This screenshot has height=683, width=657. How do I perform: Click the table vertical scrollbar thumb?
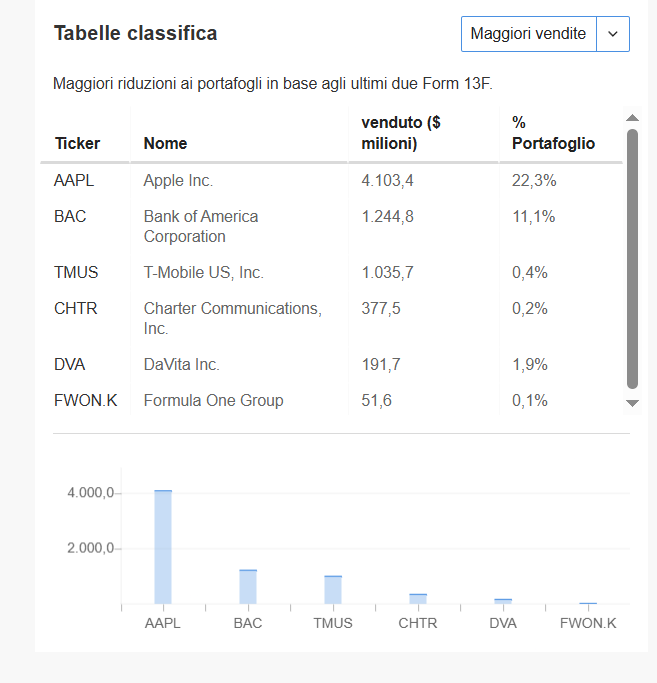[x=632, y=259]
